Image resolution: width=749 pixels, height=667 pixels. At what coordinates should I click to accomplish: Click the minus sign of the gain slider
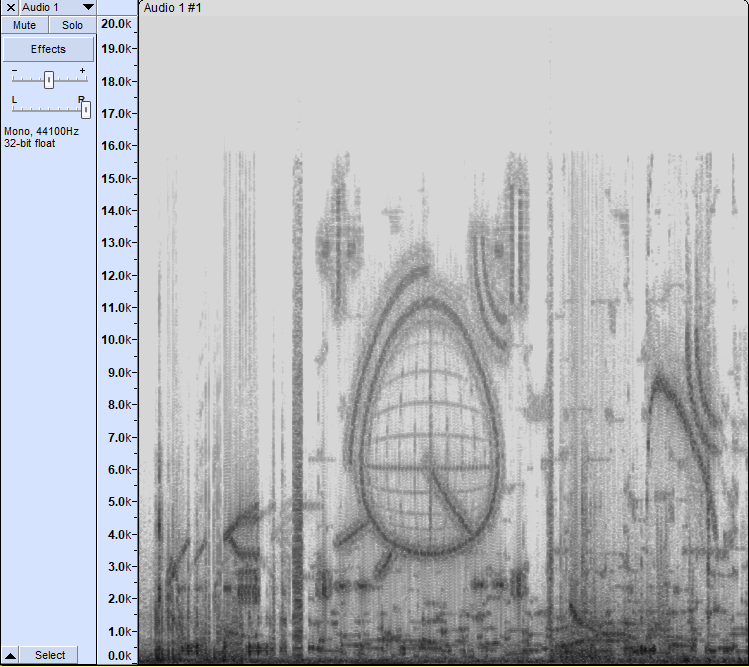point(15,71)
